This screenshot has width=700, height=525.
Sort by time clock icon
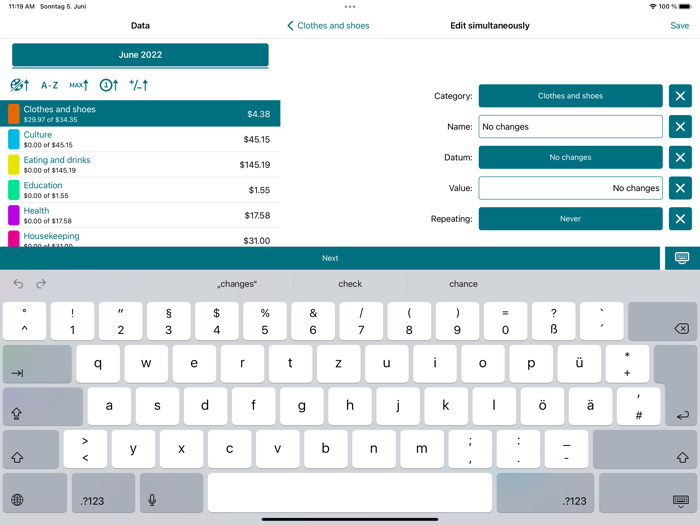pyautogui.click(x=108, y=85)
